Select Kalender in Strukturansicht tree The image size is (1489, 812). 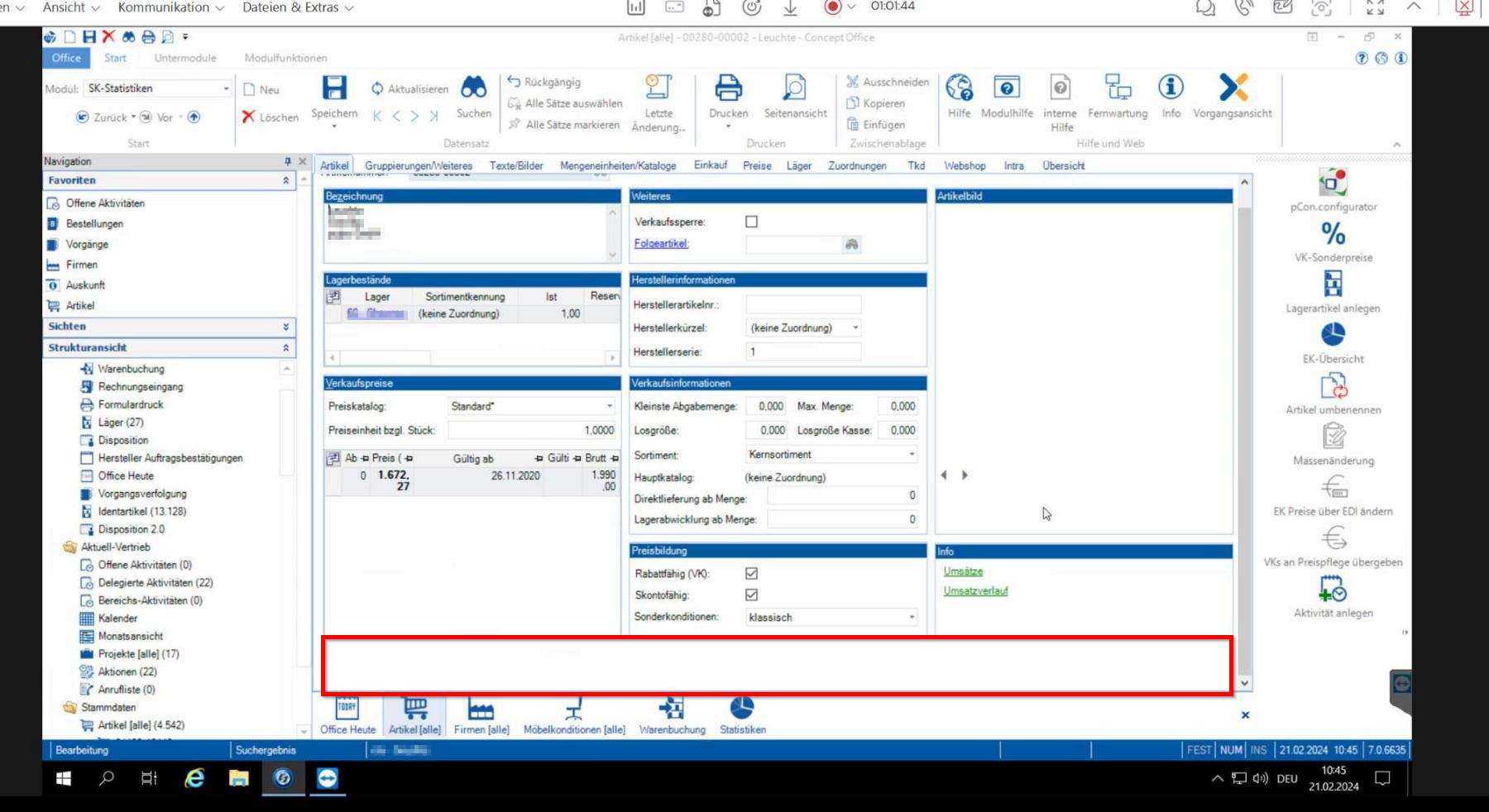pos(117,619)
